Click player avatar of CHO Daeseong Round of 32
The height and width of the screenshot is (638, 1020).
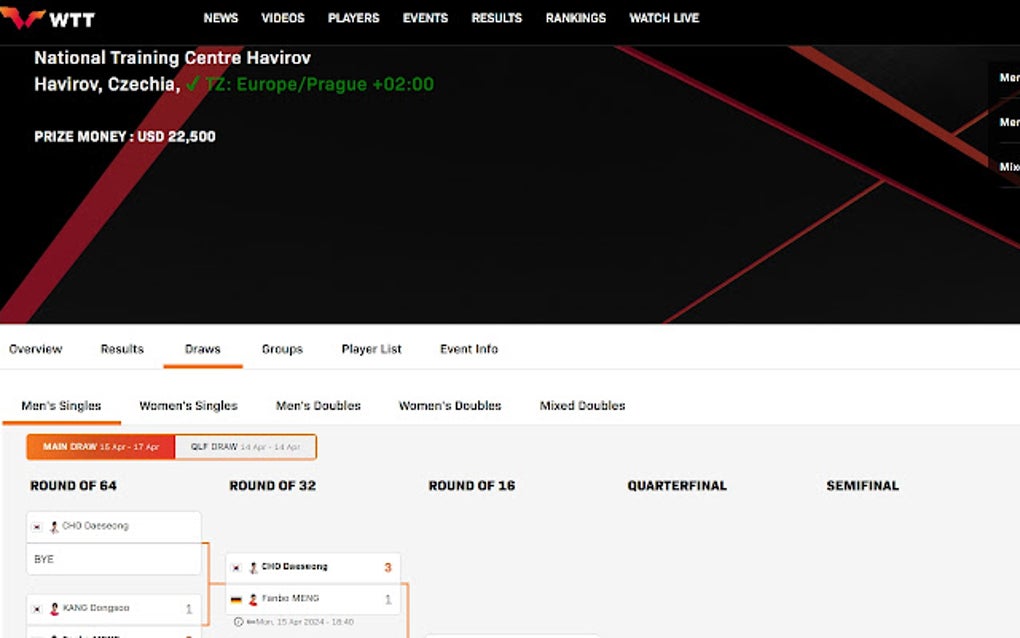[x=253, y=568]
